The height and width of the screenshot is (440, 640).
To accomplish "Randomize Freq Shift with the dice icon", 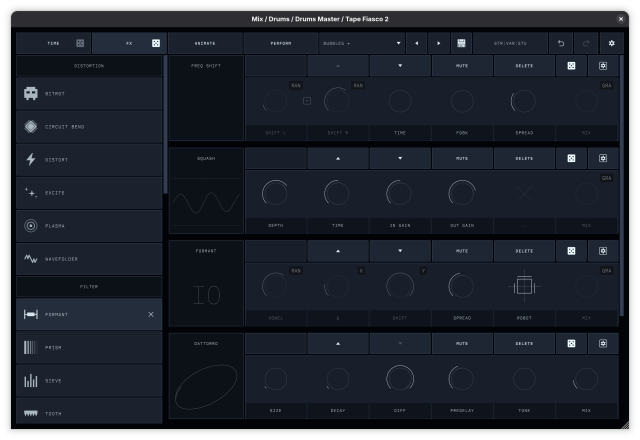I will [571, 66].
